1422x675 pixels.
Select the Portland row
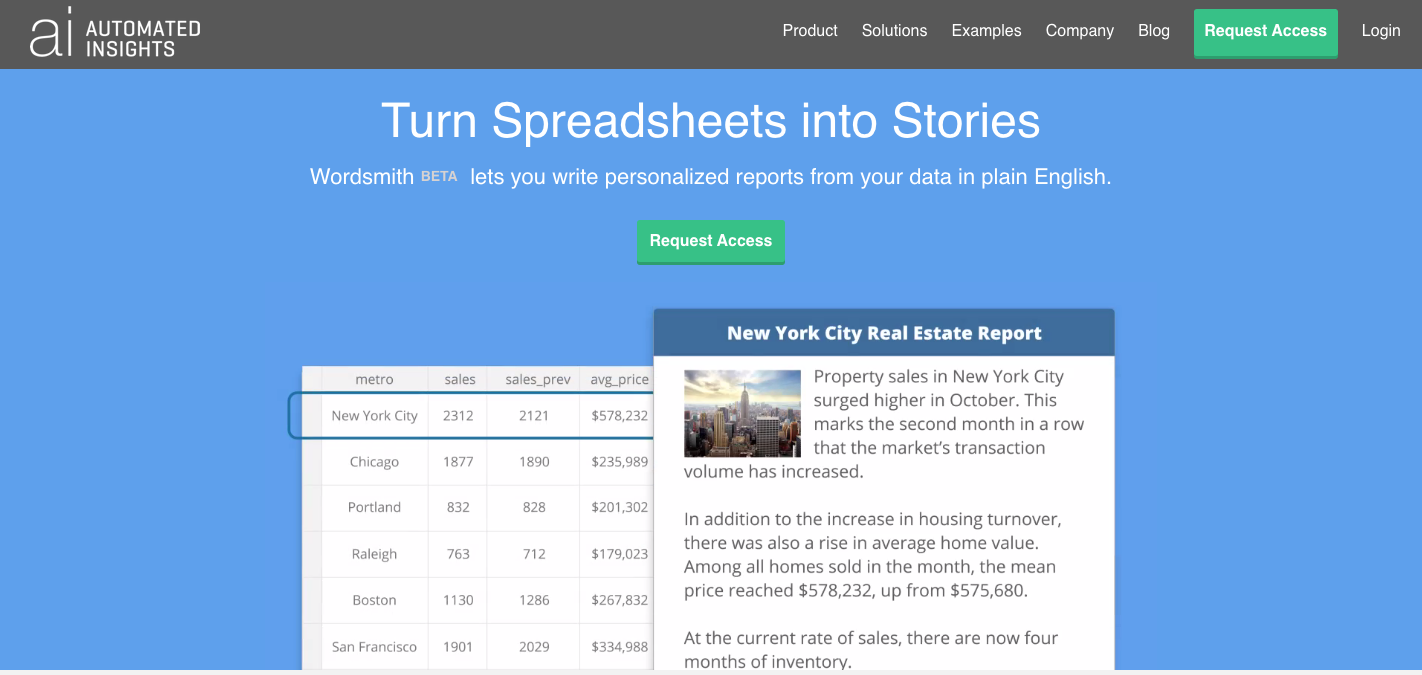(x=374, y=508)
